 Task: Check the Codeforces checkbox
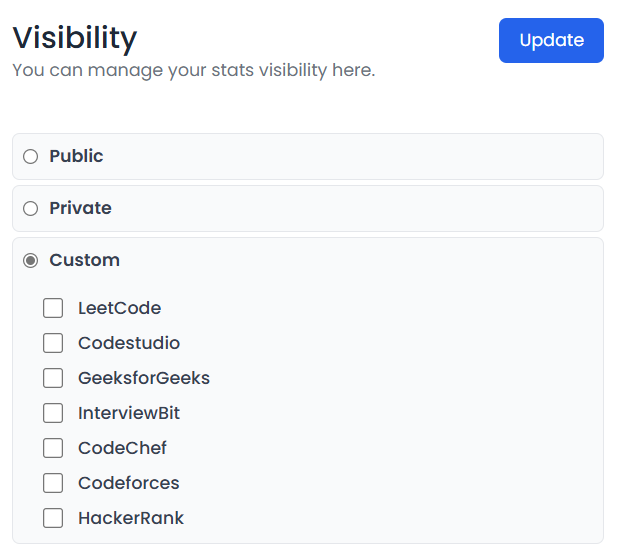[53, 483]
